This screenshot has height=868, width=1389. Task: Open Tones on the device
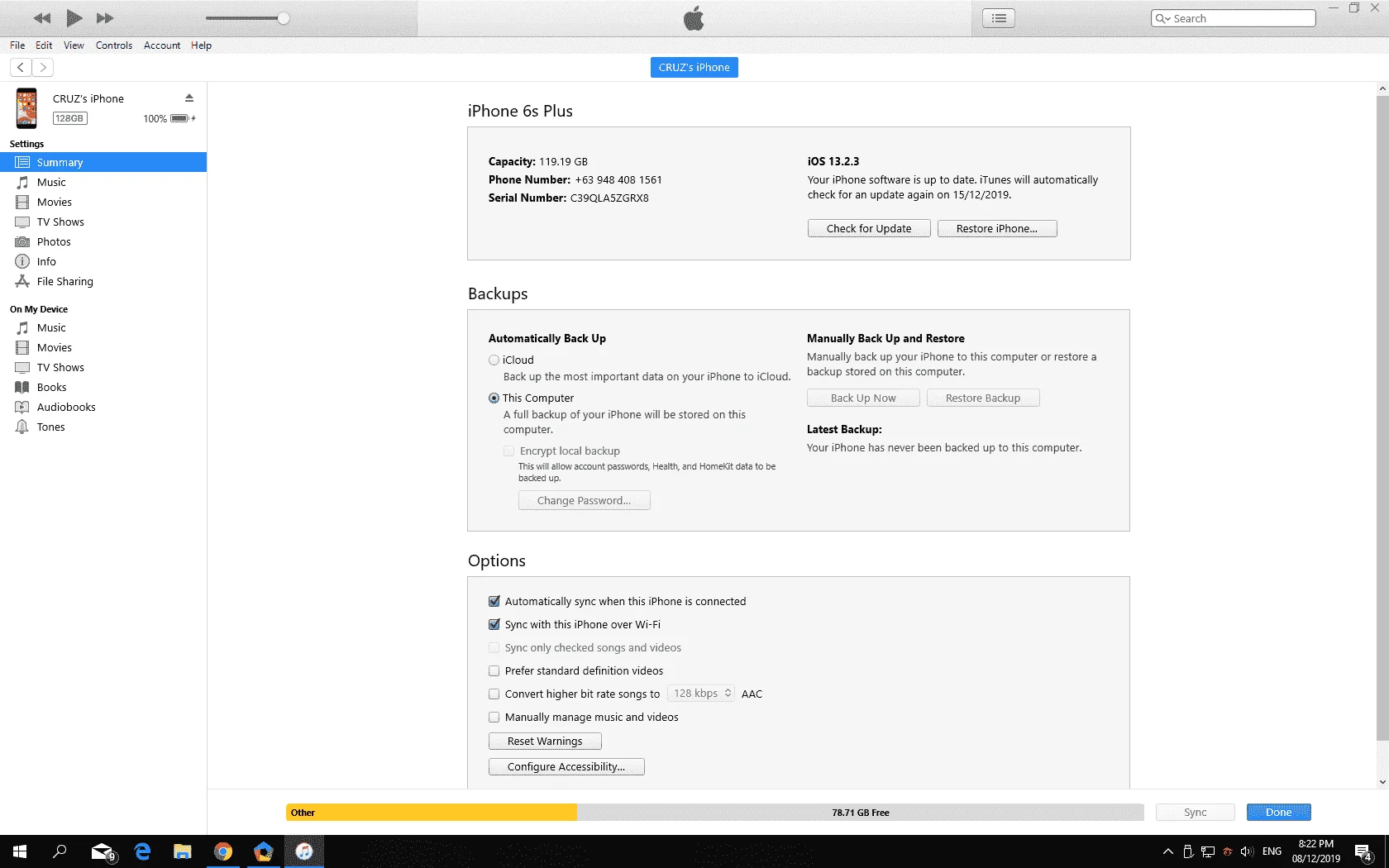(103, 427)
